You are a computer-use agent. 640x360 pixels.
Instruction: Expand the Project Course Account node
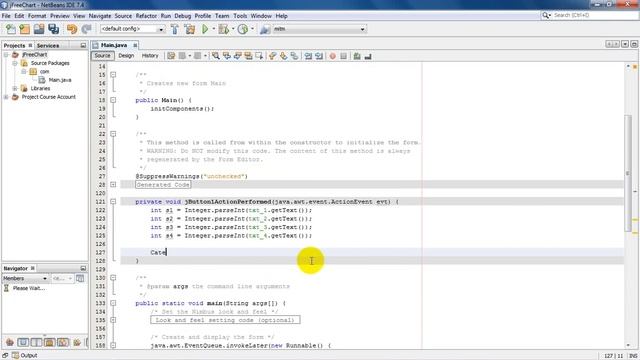click(6, 97)
